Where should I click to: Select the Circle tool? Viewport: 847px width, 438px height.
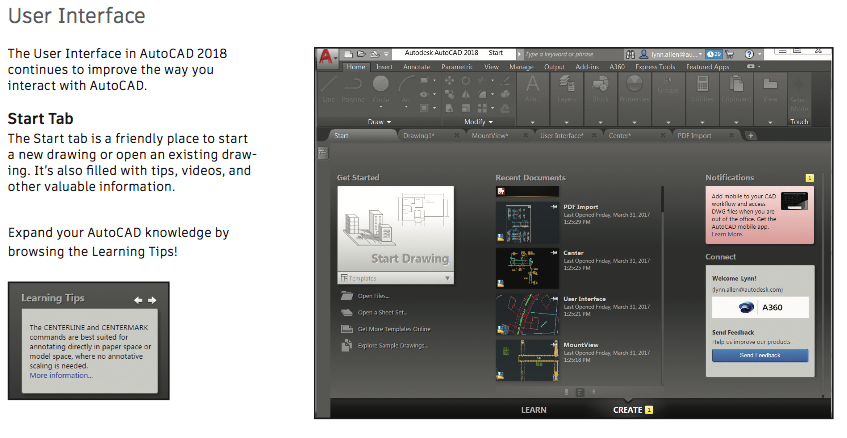point(381,89)
